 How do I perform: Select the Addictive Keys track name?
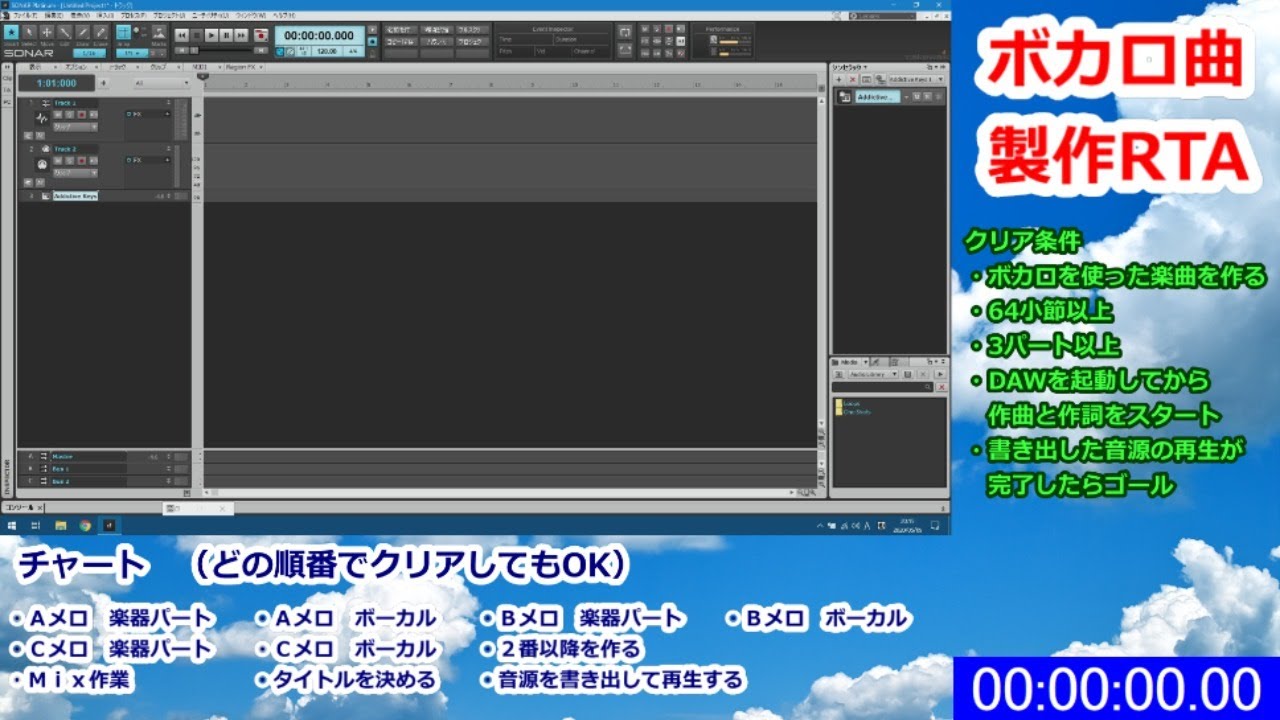point(75,196)
